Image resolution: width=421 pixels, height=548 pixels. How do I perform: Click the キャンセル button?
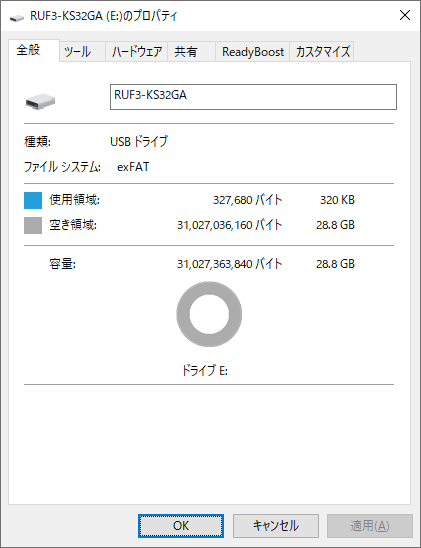(x=276, y=526)
